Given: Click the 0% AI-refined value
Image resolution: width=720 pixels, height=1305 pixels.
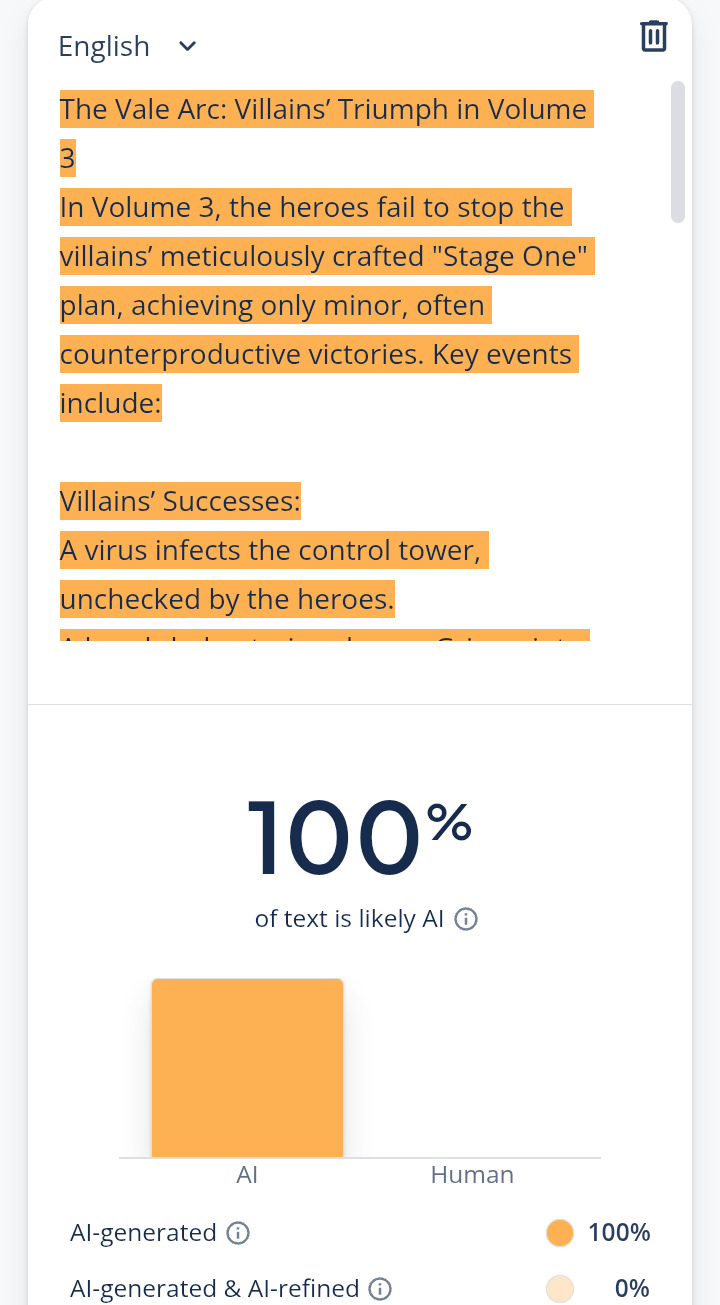Looking at the screenshot, I should point(632,1289).
